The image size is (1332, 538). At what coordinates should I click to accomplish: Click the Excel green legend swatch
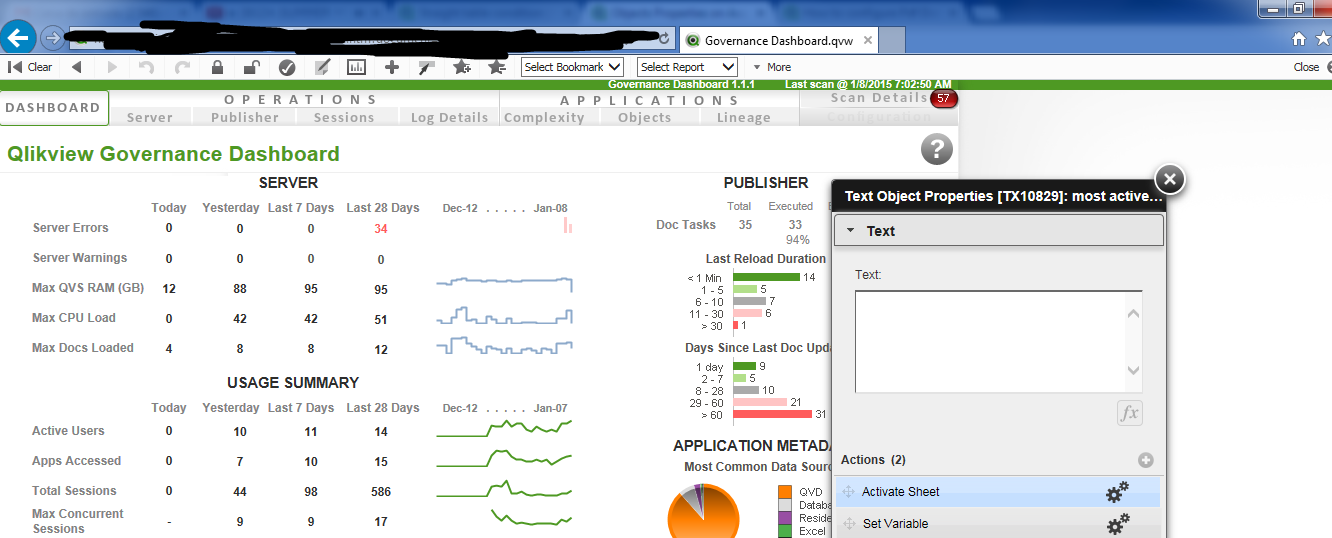click(785, 531)
